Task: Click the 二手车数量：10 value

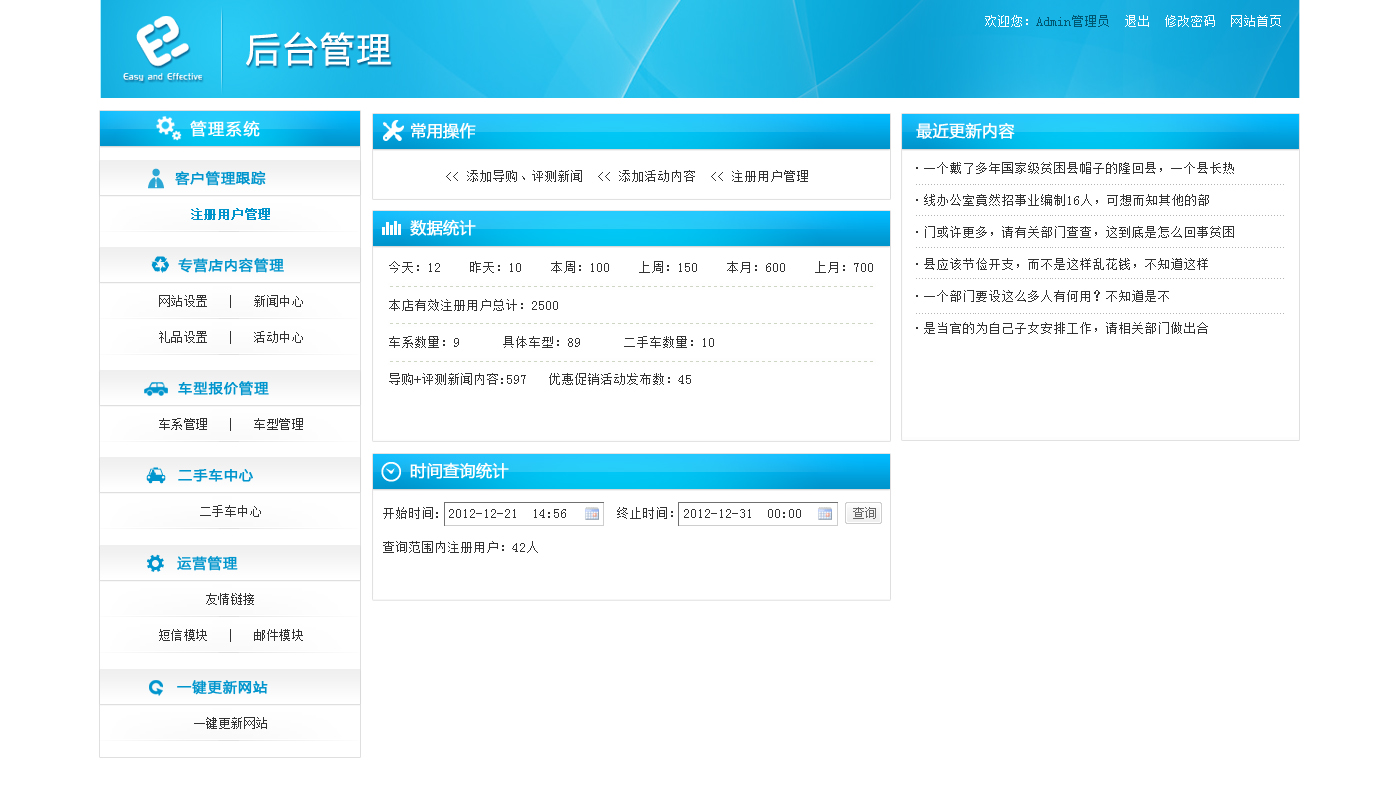Action: coord(669,343)
